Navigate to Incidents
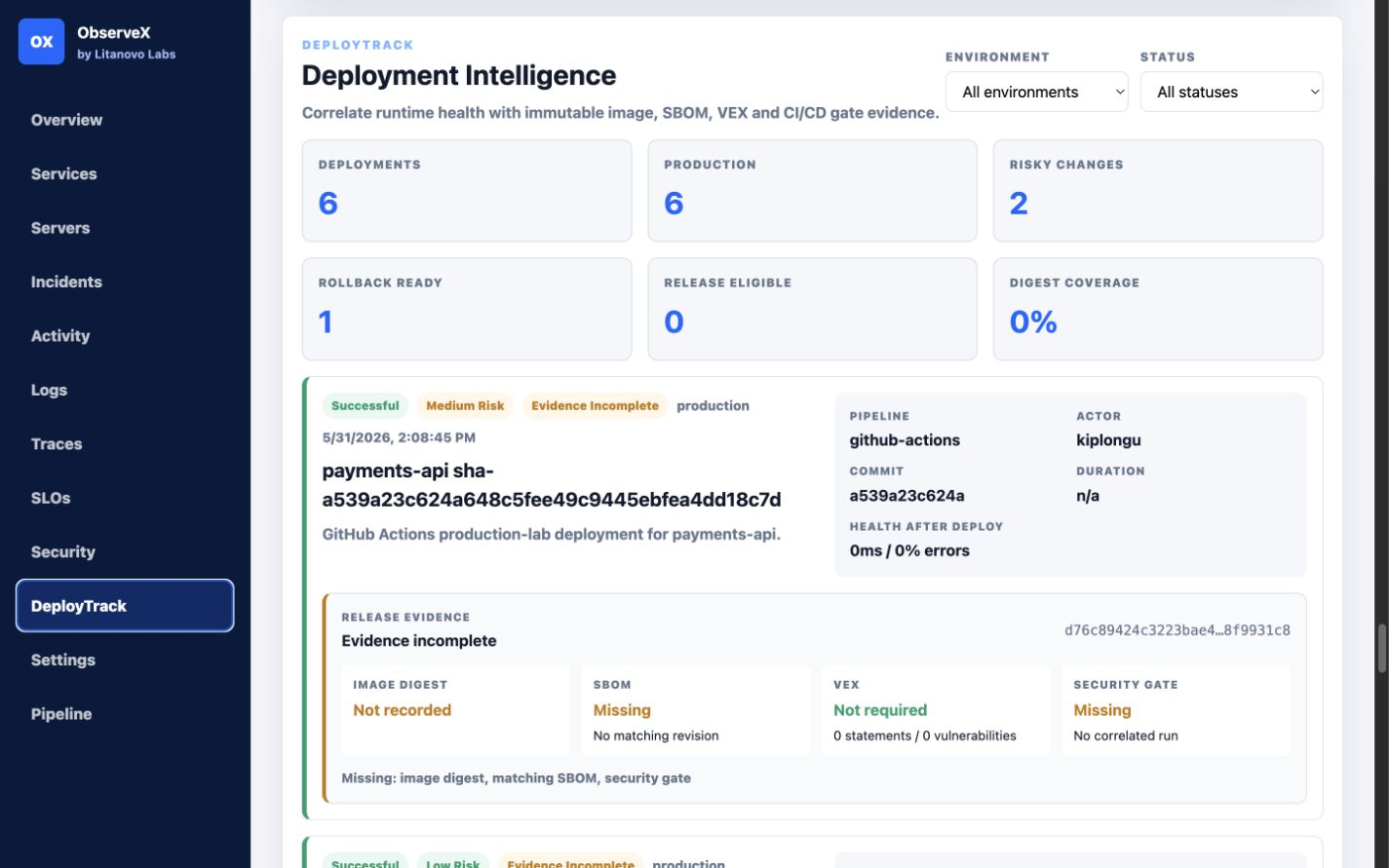Image resolution: width=1389 pixels, height=868 pixels. click(66, 282)
